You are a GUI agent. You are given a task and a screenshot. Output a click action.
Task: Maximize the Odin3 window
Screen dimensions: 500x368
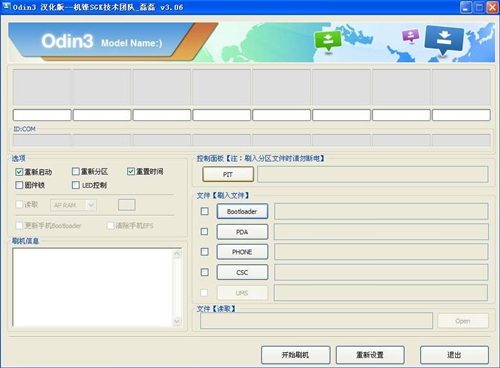tap(479, 7)
